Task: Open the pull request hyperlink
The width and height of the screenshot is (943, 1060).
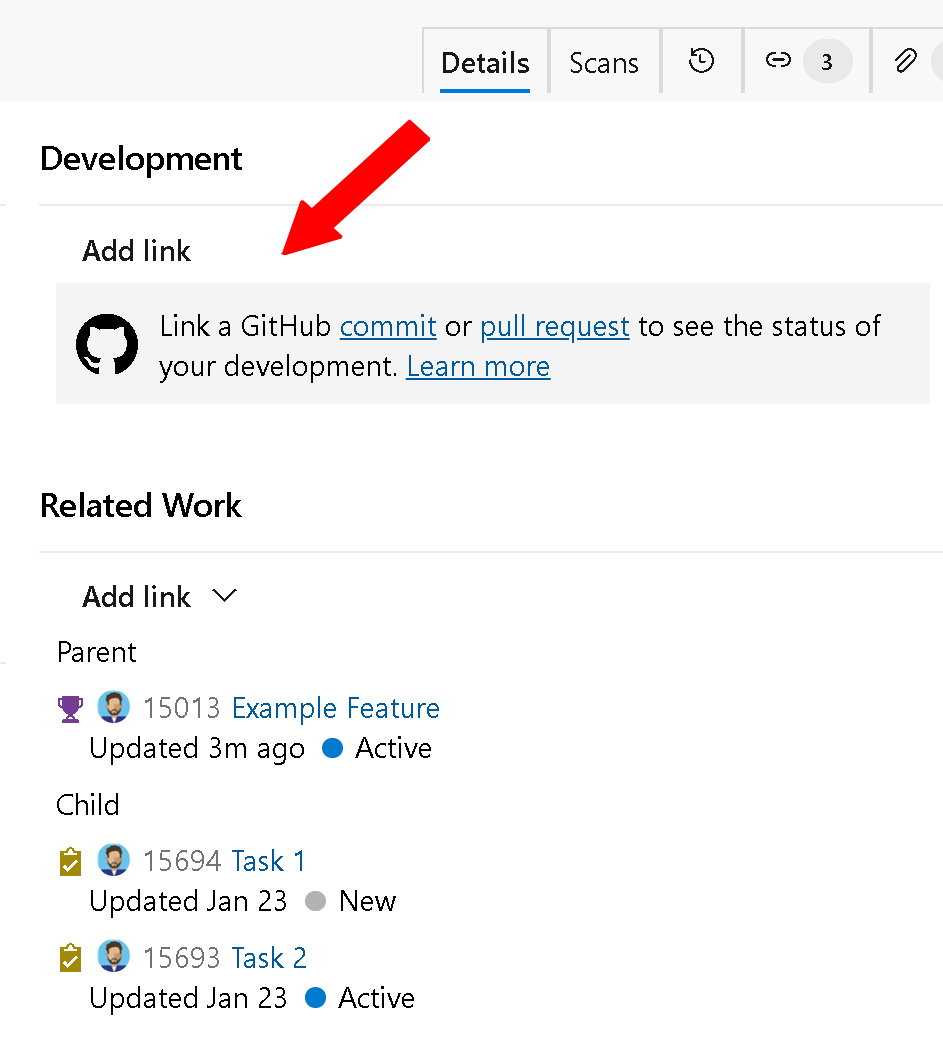Action: pyautogui.click(x=554, y=326)
